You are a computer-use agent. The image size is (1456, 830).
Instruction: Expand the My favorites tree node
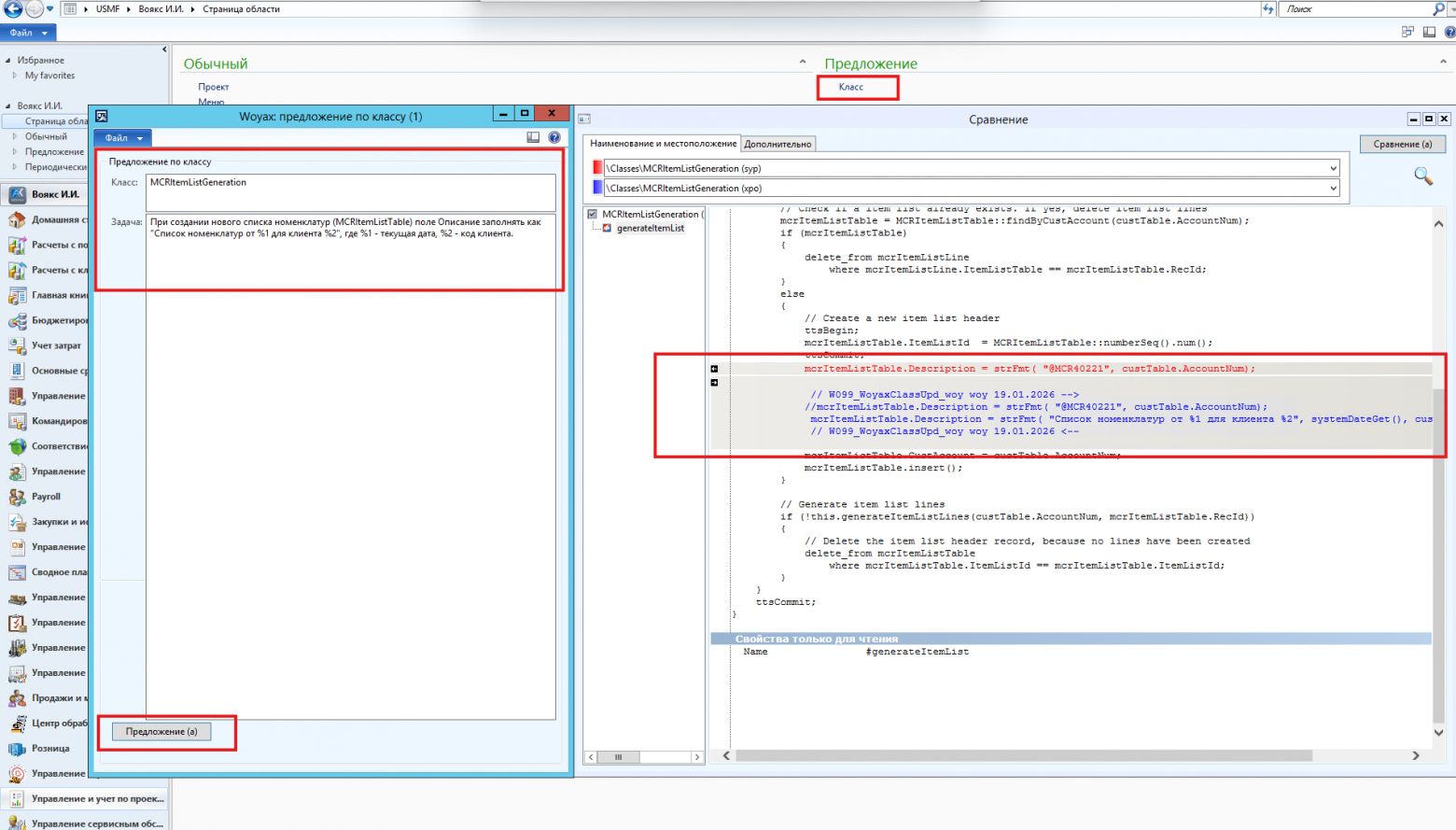point(15,76)
